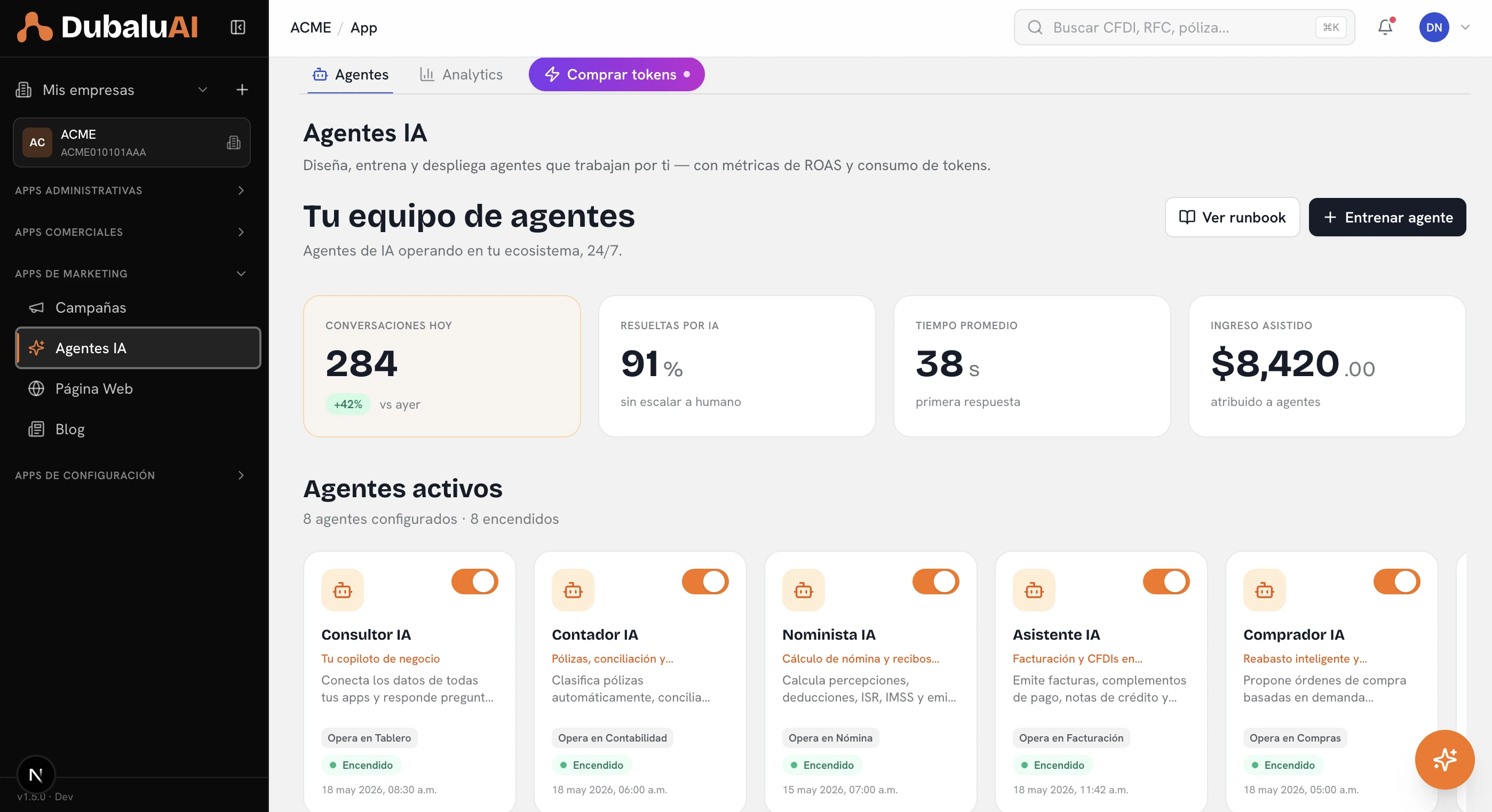Click the search magnifier icon
Screen dimensions: 1492x812
1035,27
